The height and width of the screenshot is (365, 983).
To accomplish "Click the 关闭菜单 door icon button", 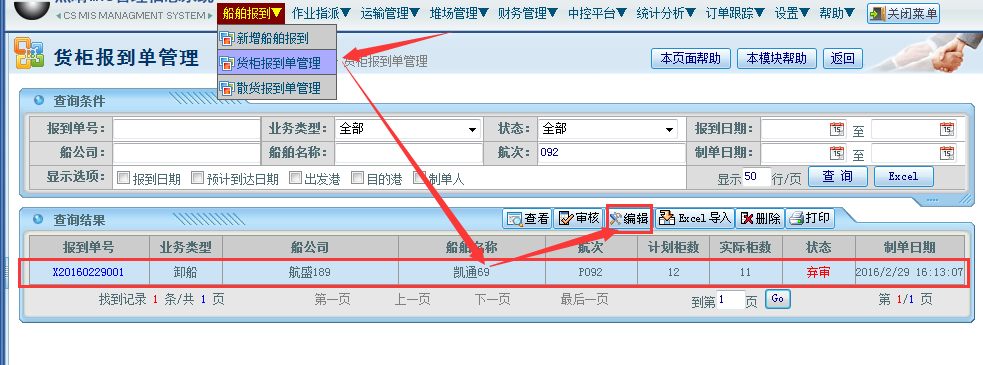I will coord(903,13).
